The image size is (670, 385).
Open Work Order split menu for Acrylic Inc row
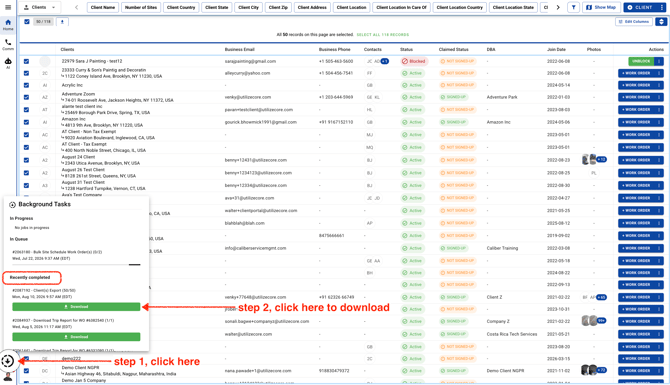659,85
